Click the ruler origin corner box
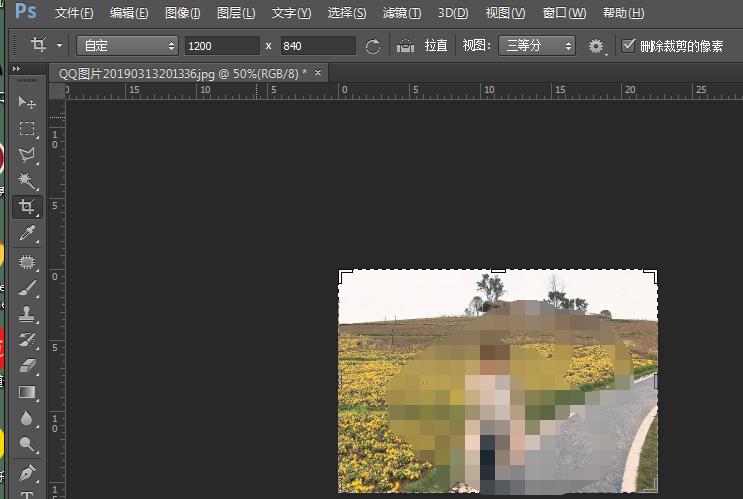743x499 pixels. (57, 91)
